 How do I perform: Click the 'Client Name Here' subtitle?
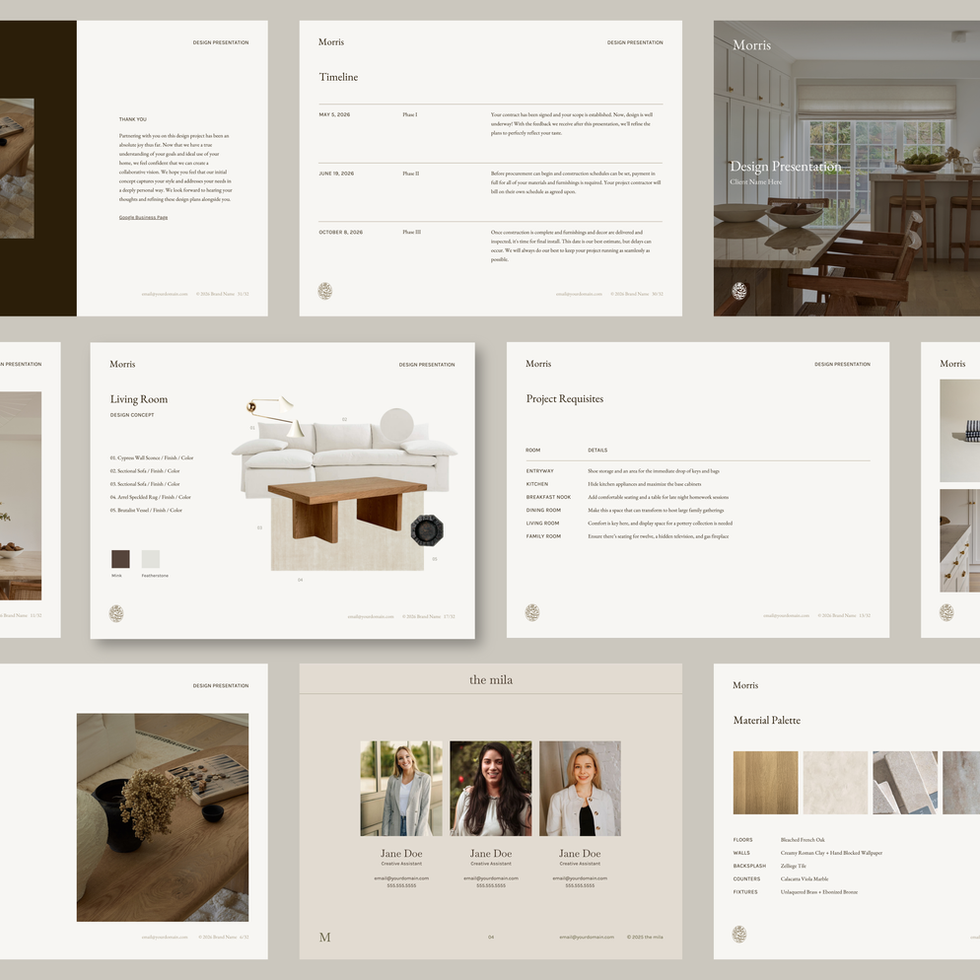[756, 182]
